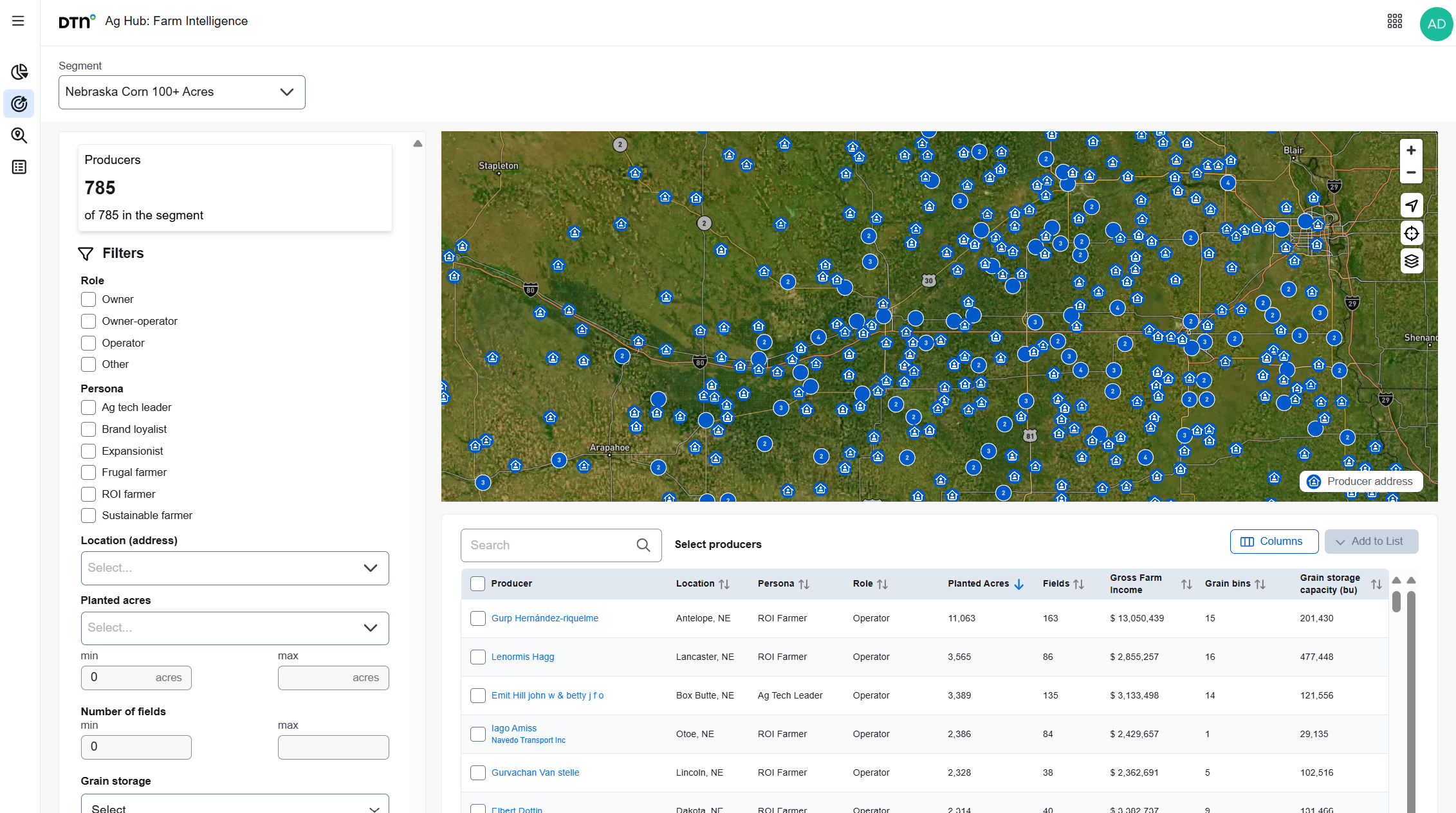
Task: Expand the Planted acres select dropdown
Action: click(234, 628)
